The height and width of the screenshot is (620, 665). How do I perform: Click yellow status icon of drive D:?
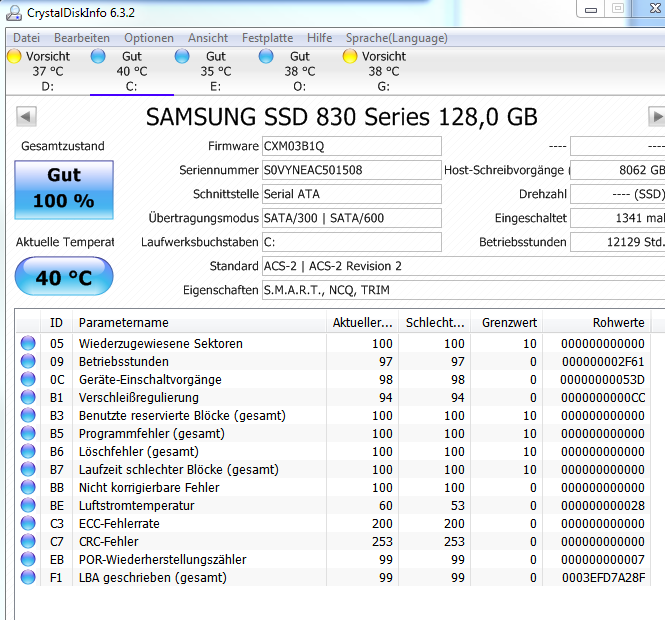14,56
